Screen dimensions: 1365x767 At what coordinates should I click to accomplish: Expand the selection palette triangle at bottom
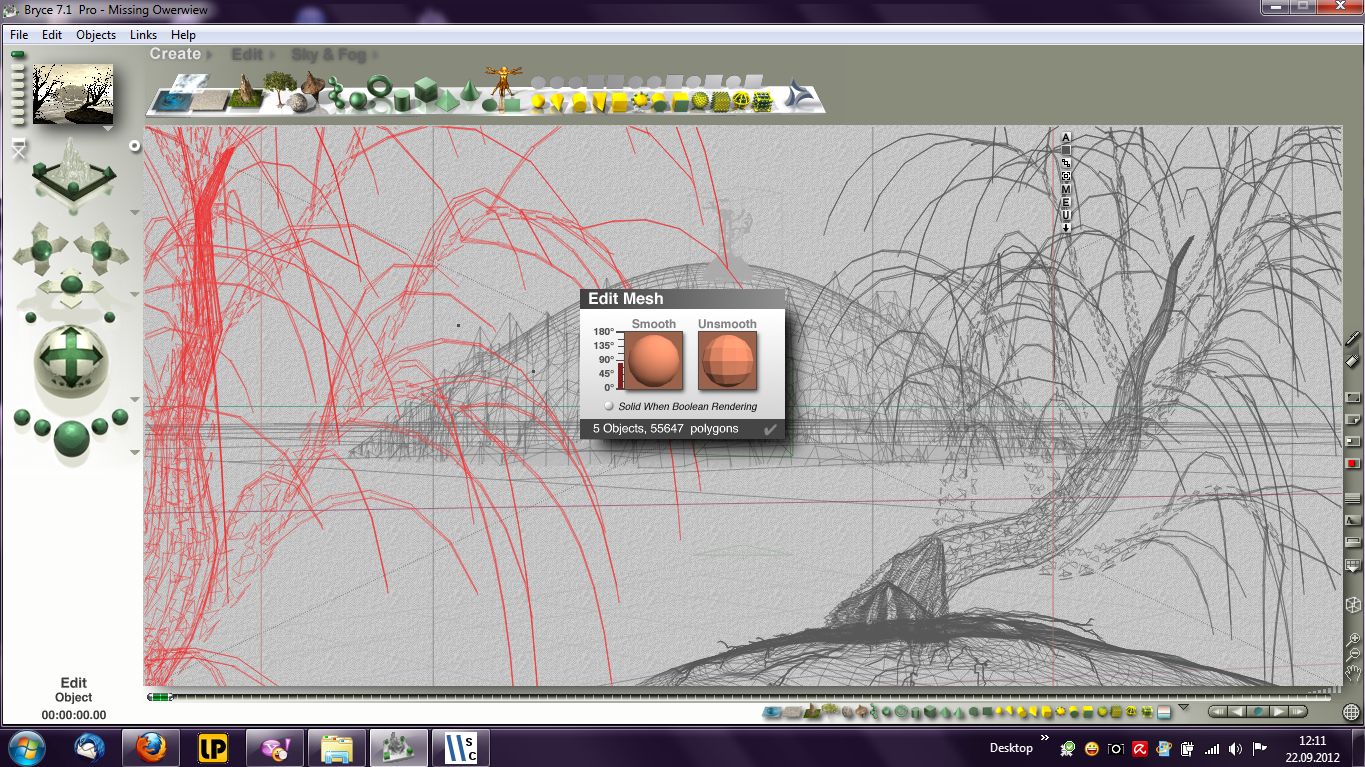click(x=1184, y=708)
